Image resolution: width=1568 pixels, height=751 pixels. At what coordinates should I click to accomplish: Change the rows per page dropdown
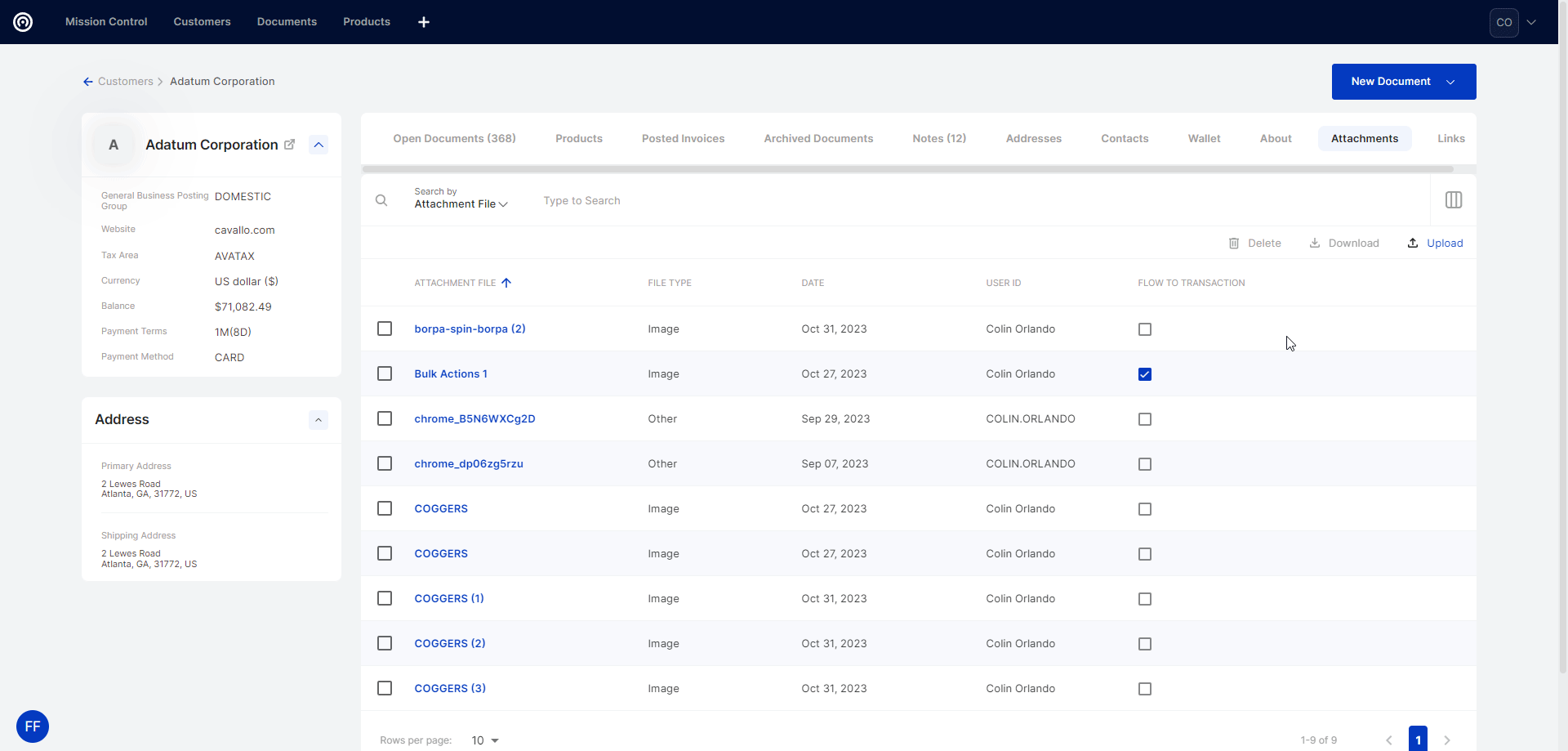(x=484, y=740)
